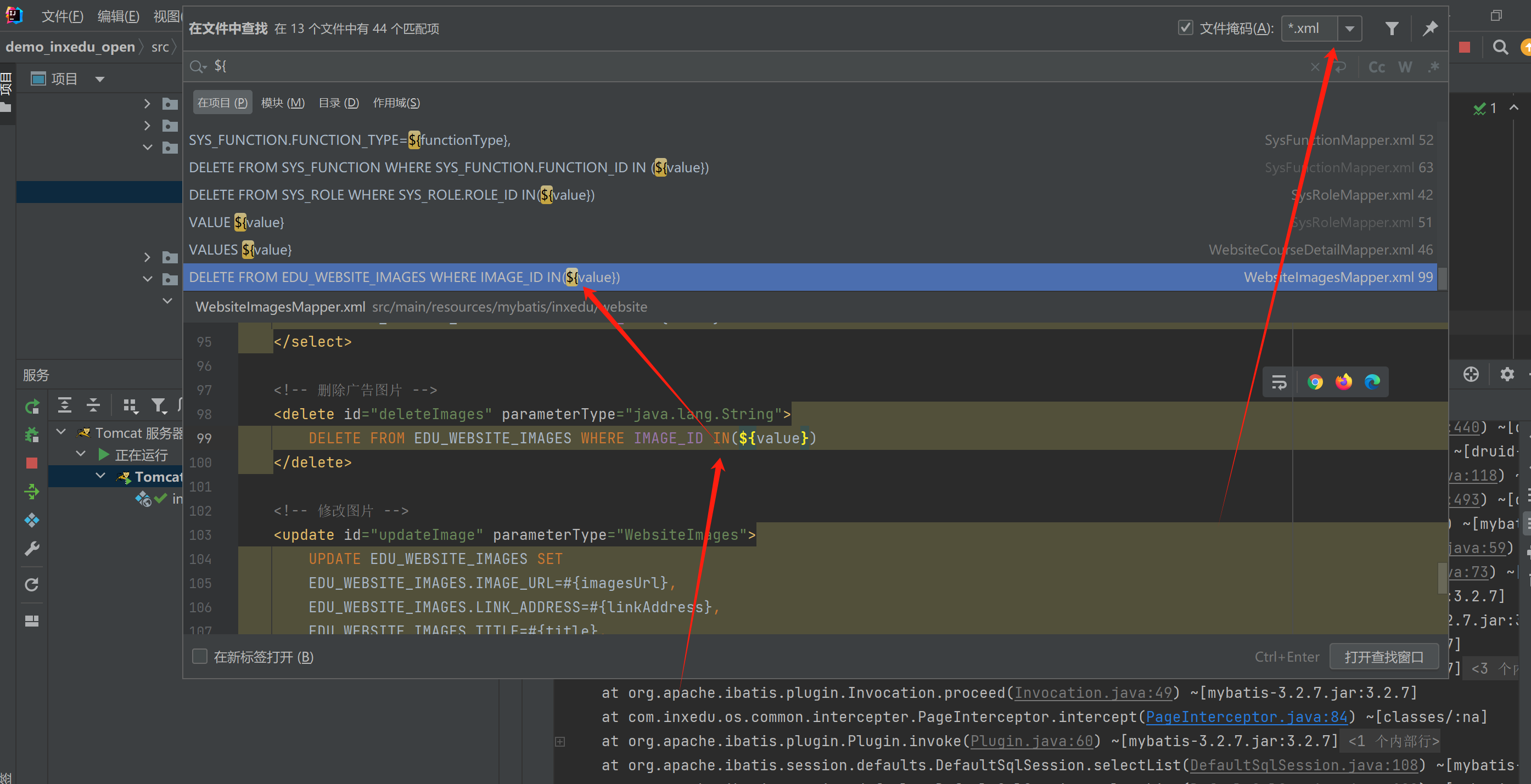Click the red stop button in main toolbar
The image size is (1531, 784).
click(1465, 47)
